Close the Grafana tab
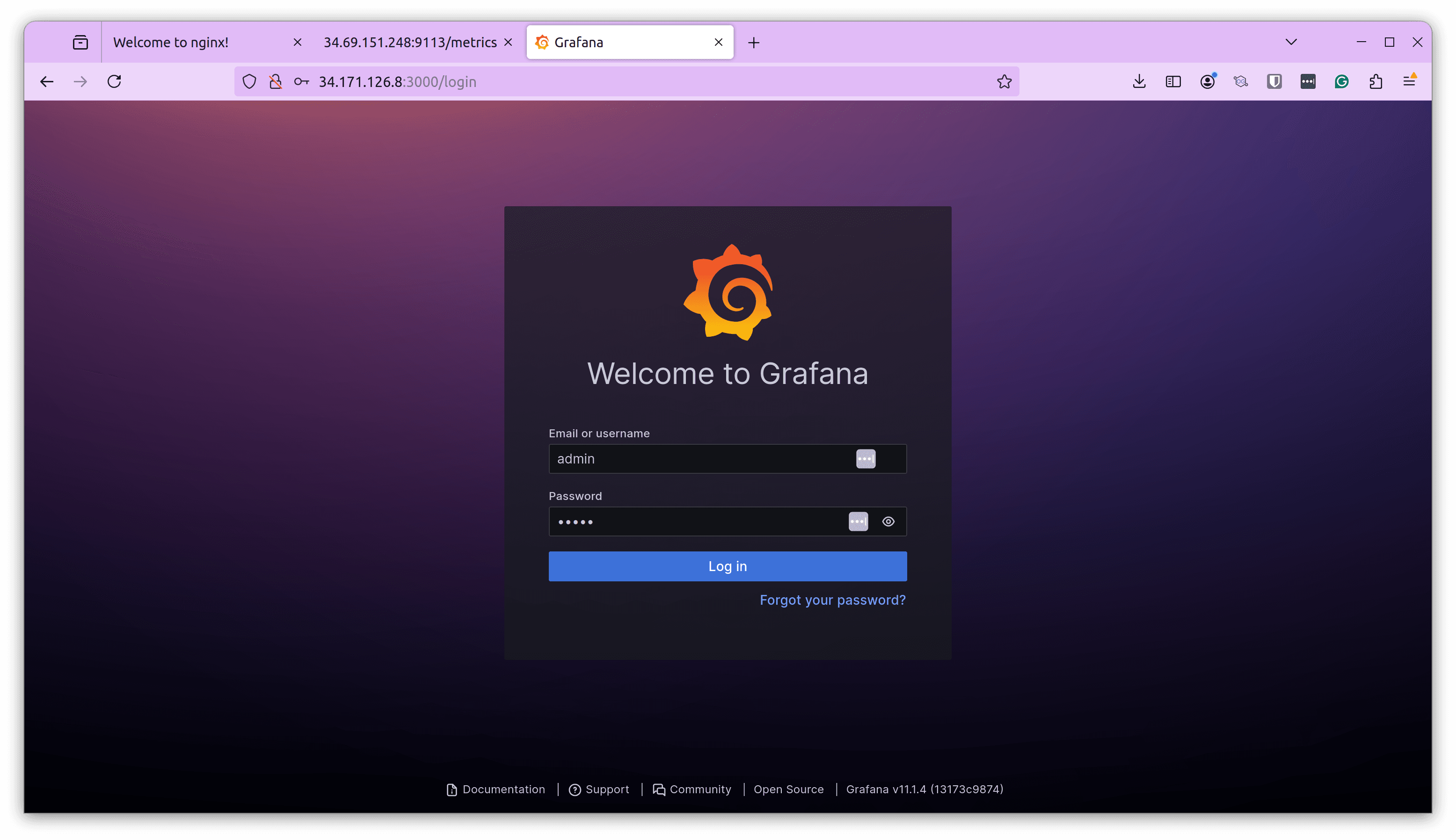Image resolution: width=1456 pixels, height=840 pixels. pyautogui.click(x=719, y=42)
